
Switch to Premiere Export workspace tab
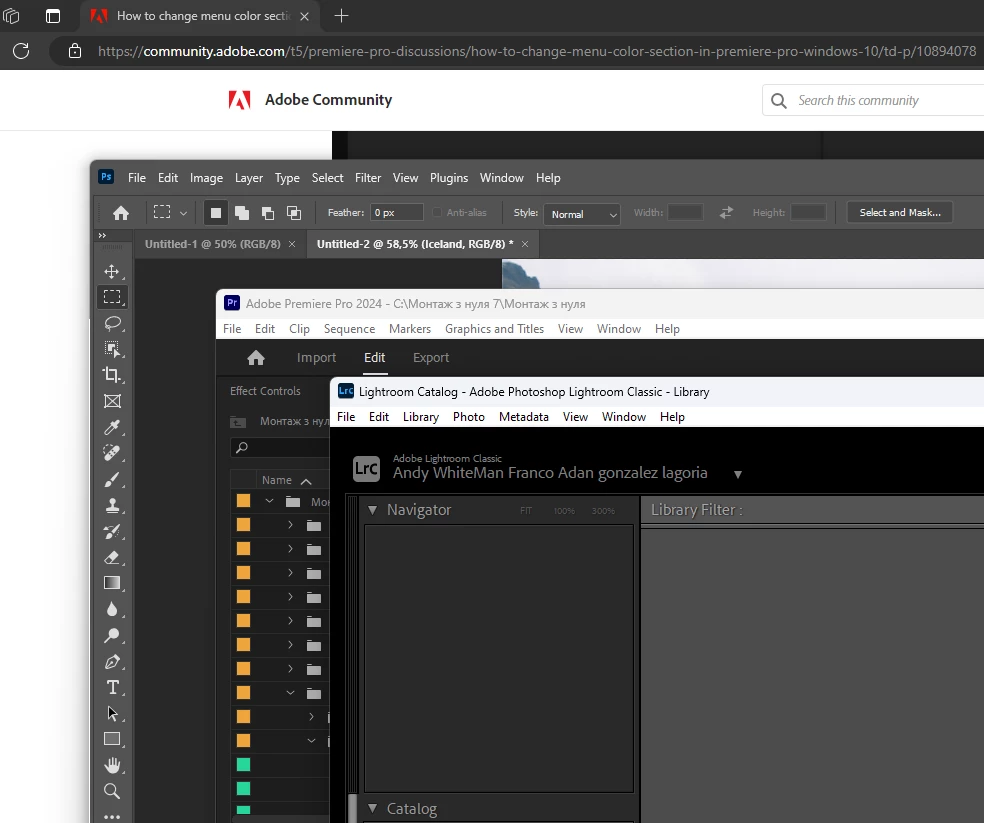coord(431,358)
